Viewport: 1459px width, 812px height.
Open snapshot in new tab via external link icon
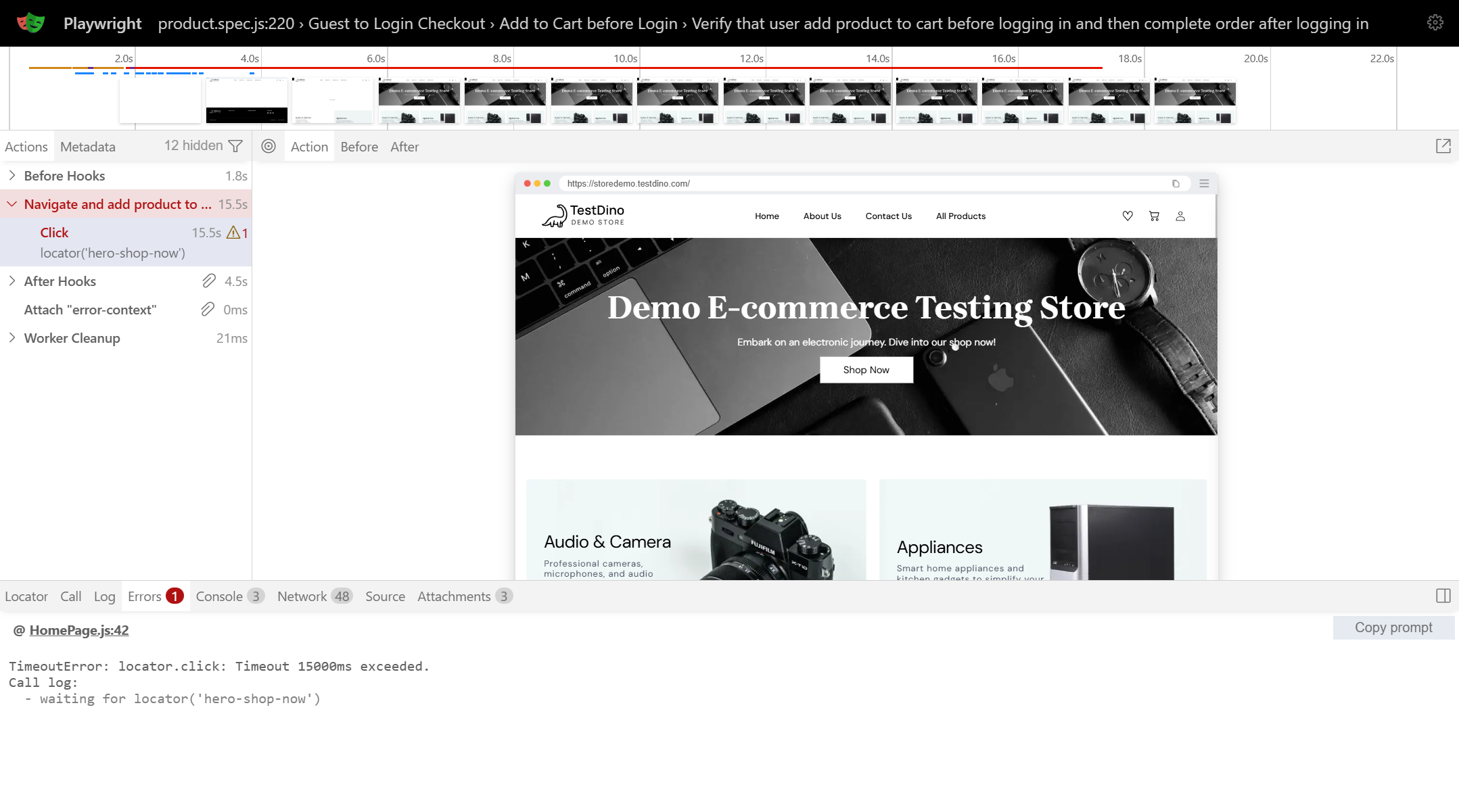pos(1444,145)
